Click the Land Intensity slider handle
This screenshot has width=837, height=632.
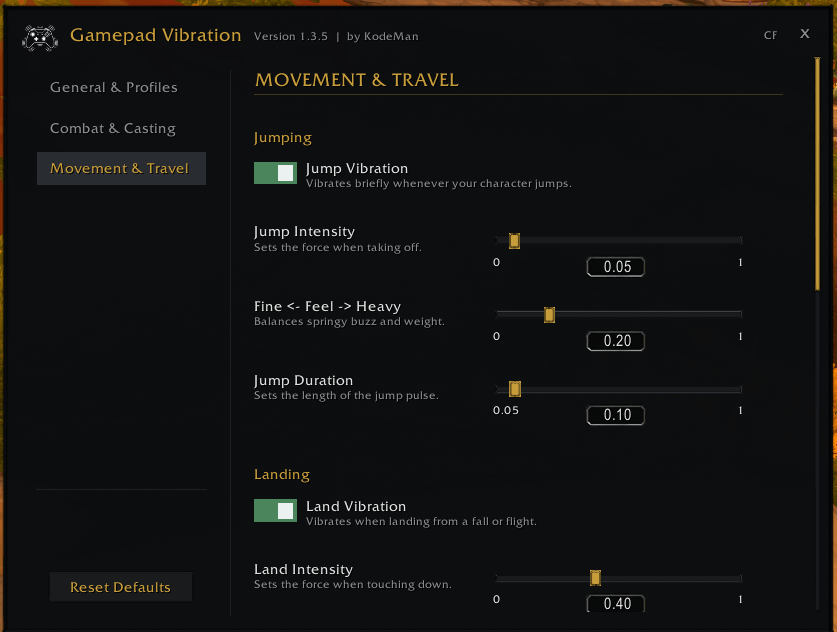[x=596, y=578]
